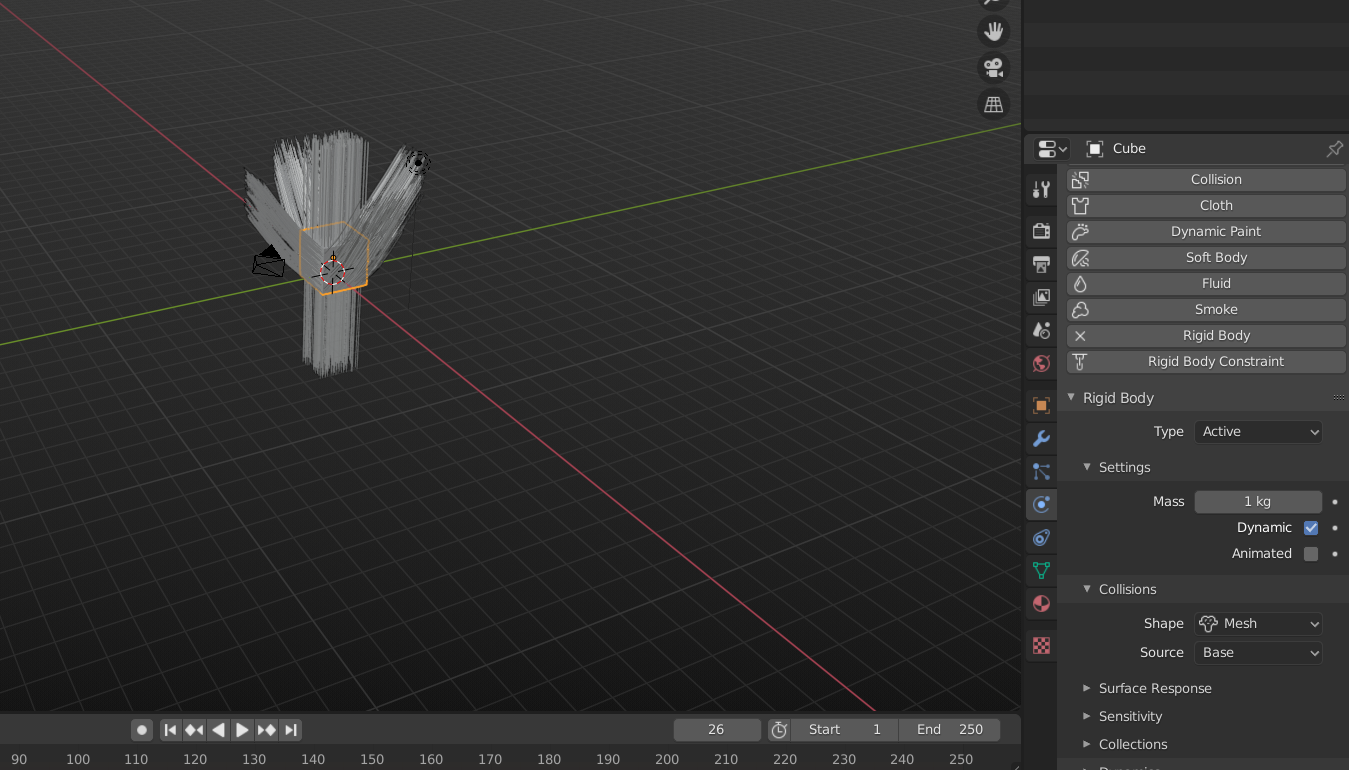Open the Render properties tab
The width and height of the screenshot is (1349, 770).
coord(1041,231)
